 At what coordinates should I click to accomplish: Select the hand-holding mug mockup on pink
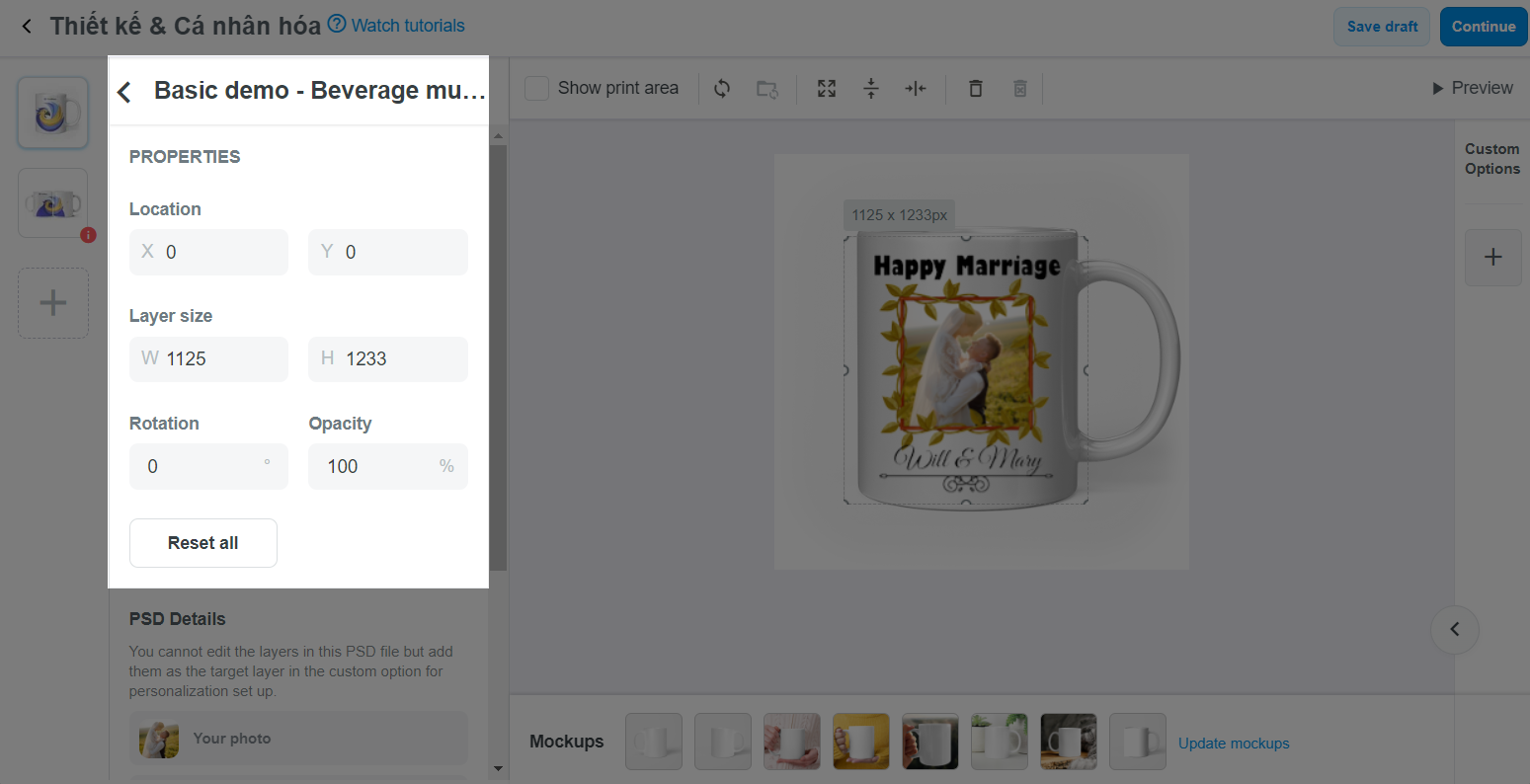click(x=792, y=742)
